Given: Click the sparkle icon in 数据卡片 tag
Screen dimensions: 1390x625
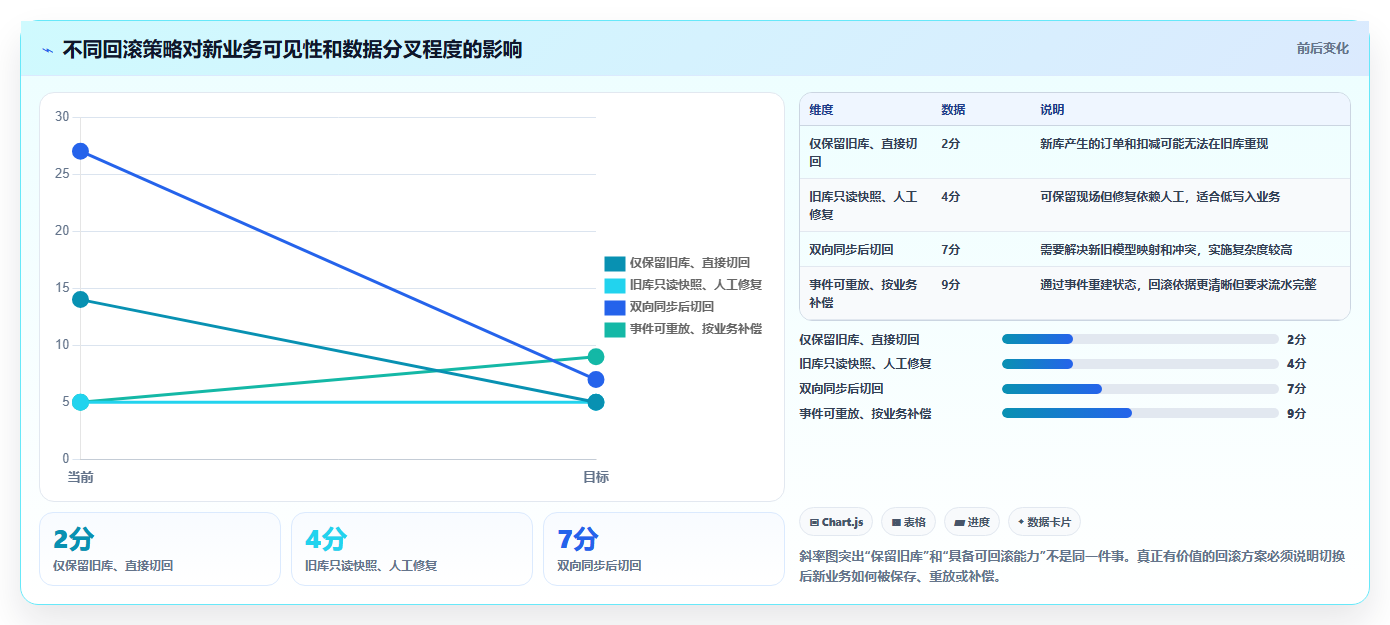Looking at the screenshot, I should pyautogui.click(x=1021, y=522).
